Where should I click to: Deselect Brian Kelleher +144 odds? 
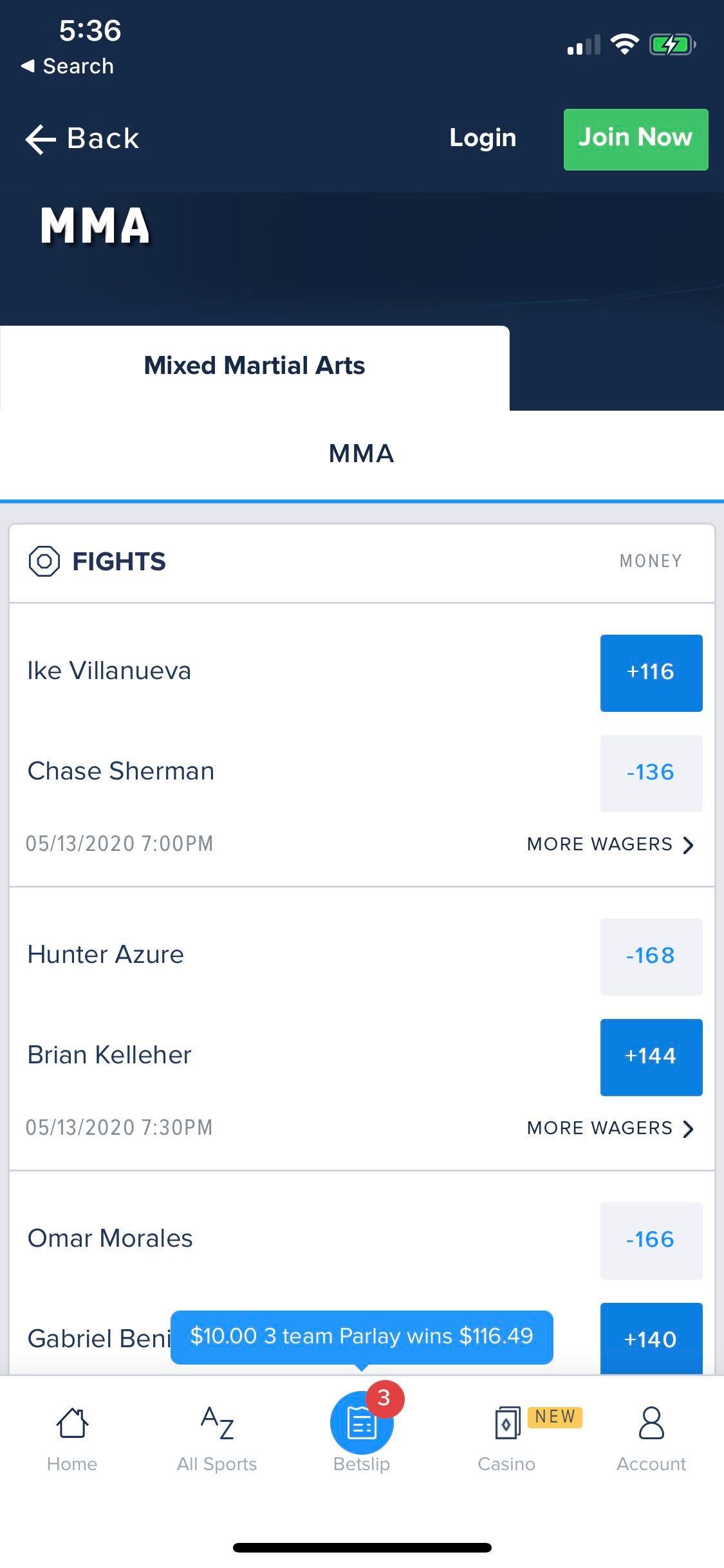651,1057
